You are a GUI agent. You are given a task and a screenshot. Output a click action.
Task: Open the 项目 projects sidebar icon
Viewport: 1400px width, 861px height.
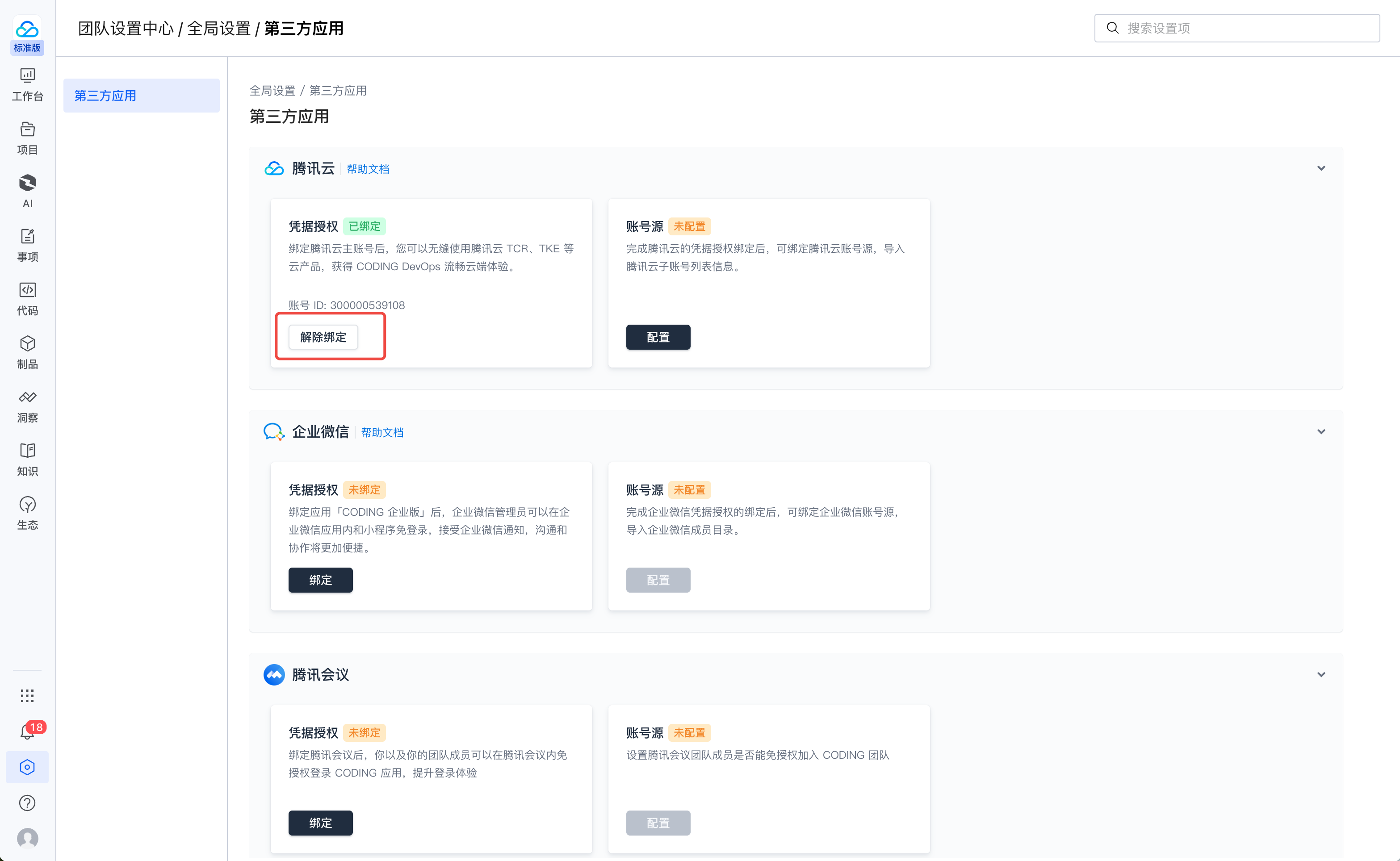27,138
